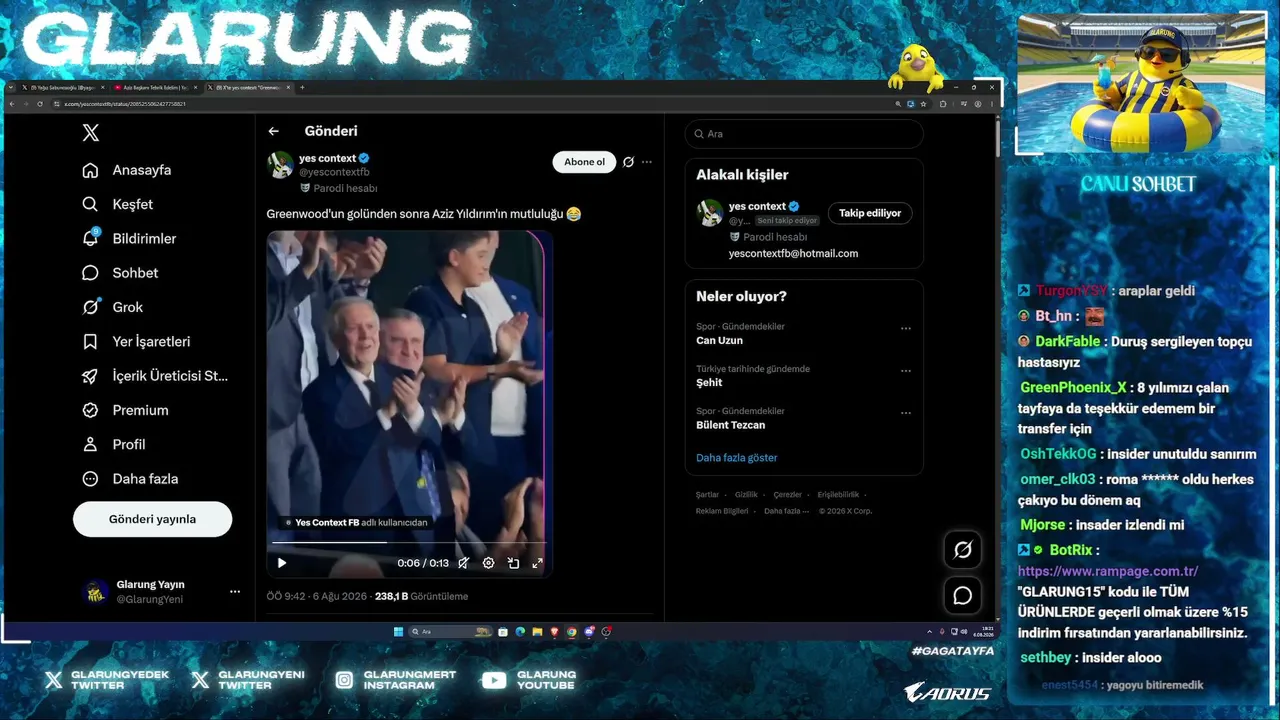The image size is (1280, 720).
Task: Expand the footer Daha fazla menu
Action: click(785, 511)
